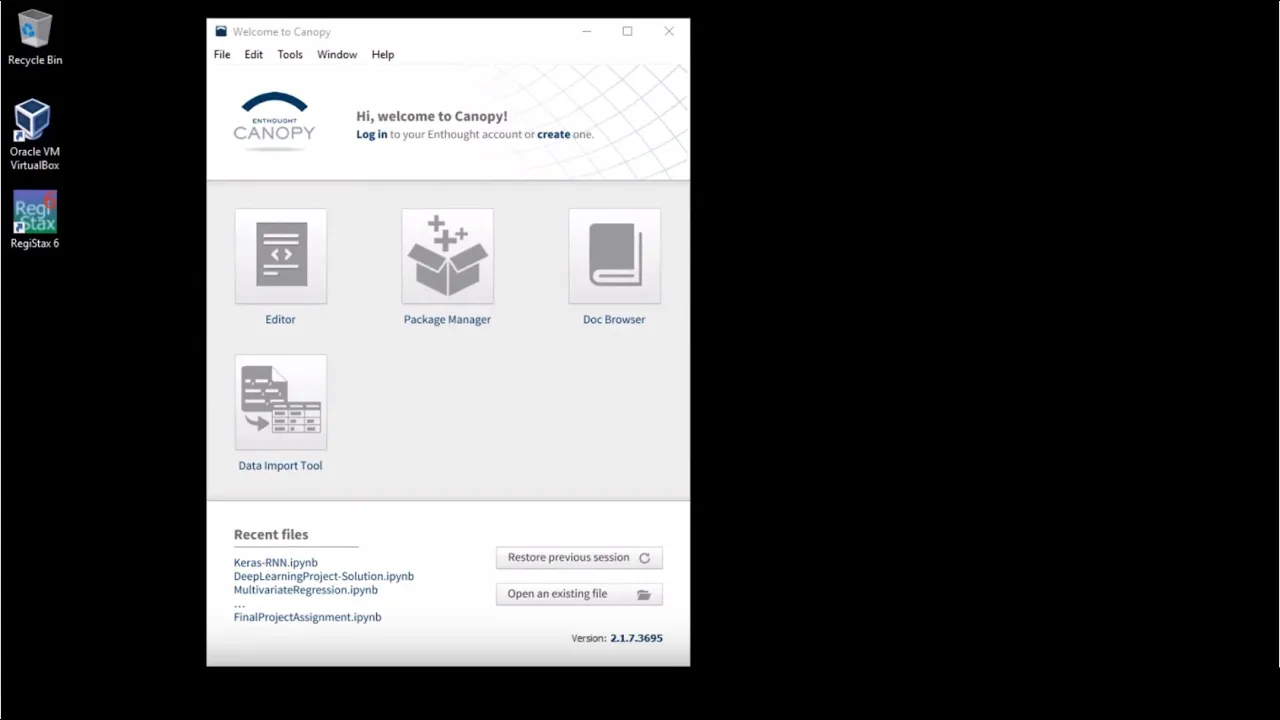The image size is (1280, 720).
Task: Open the File menu
Action: [x=222, y=55]
